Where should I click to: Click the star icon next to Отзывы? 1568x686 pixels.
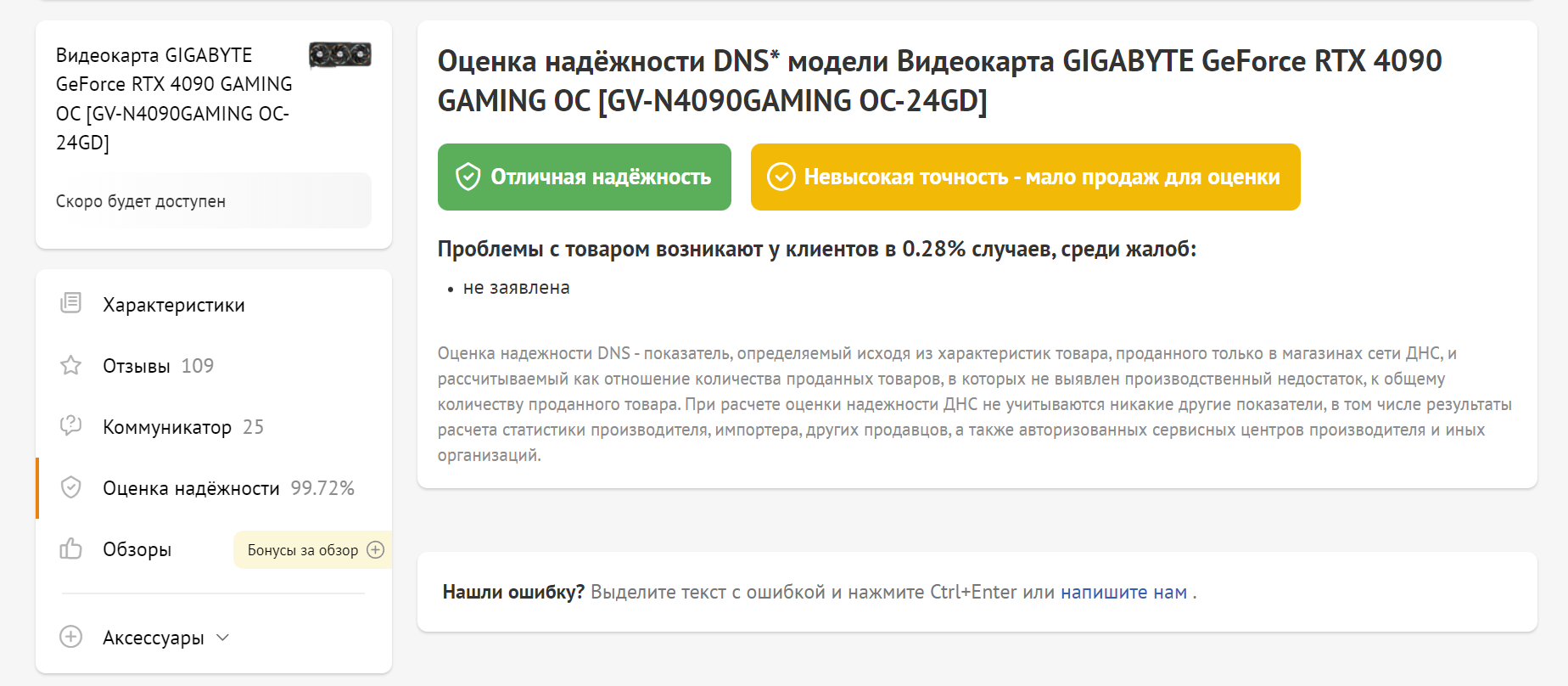71,365
